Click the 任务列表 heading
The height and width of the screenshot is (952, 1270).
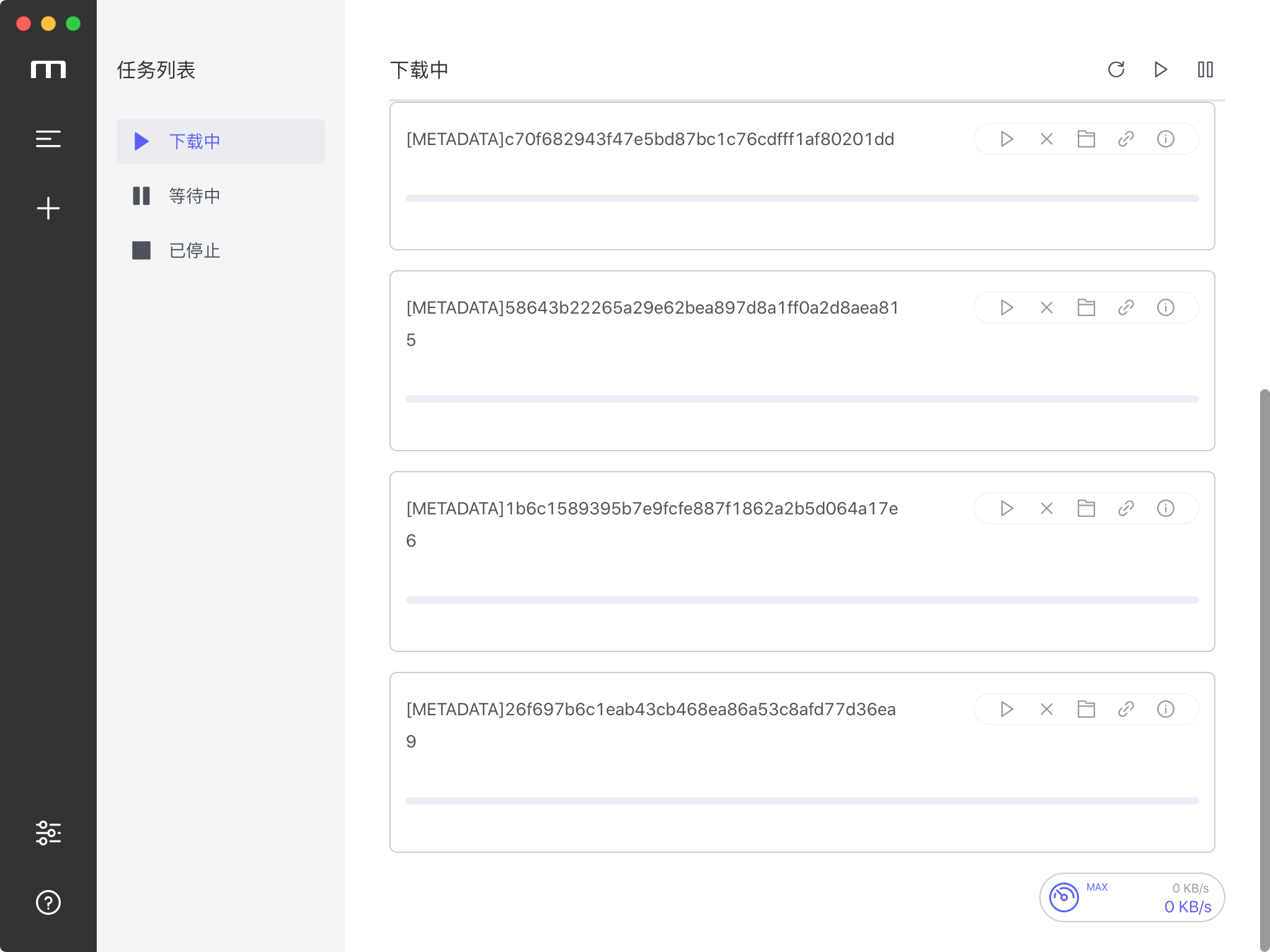[x=156, y=70]
